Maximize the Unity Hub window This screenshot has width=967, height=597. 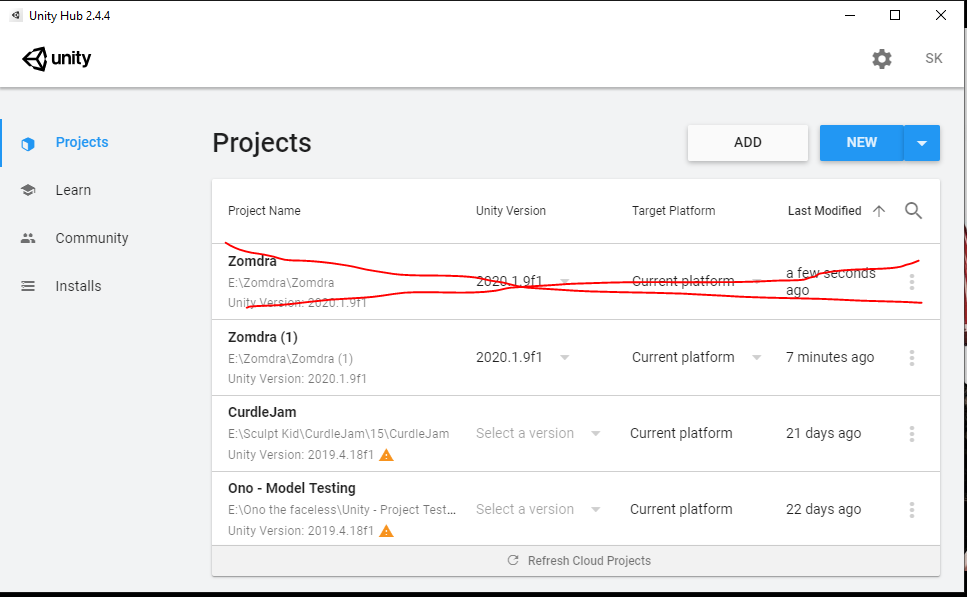coord(895,15)
